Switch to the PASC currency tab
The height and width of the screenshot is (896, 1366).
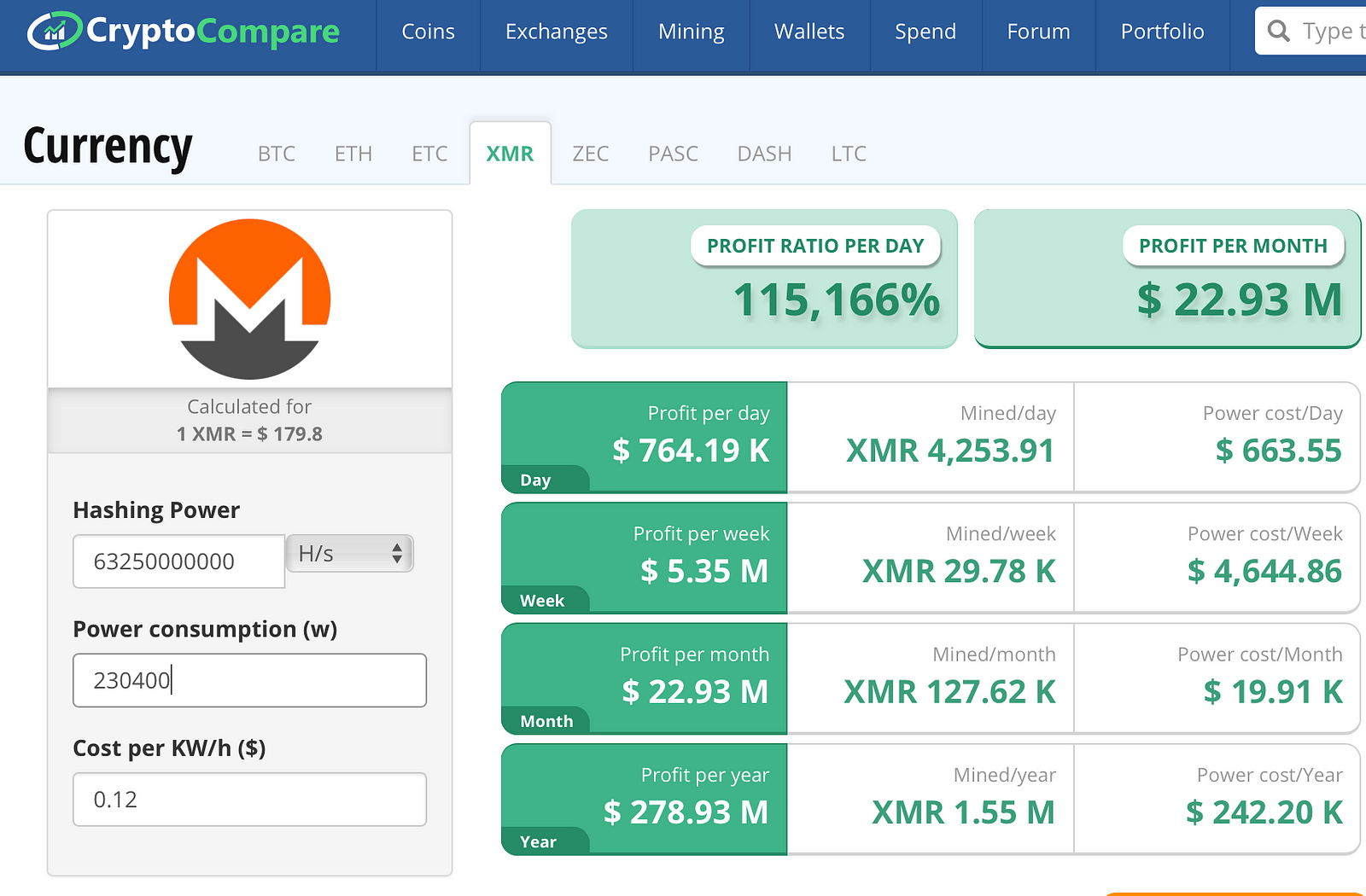[673, 154]
